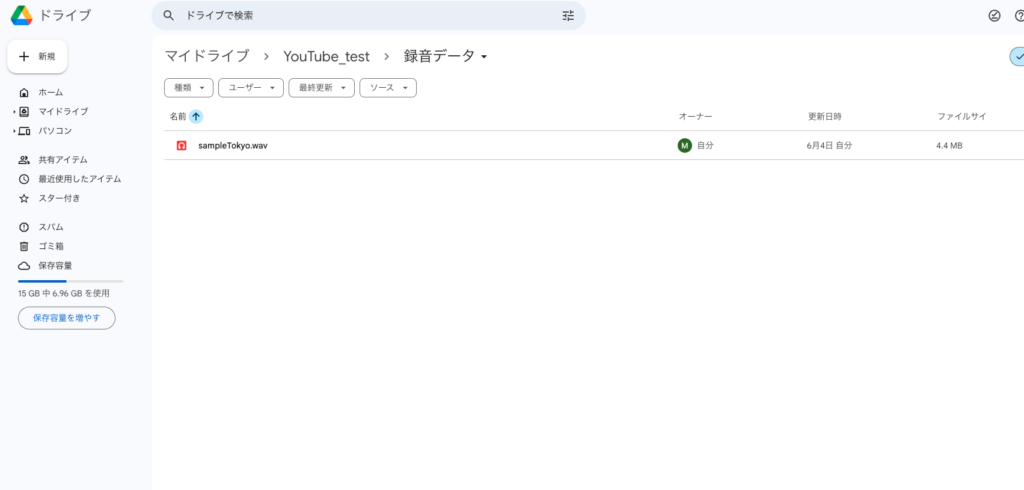
Task: Click the 保存容量を増やす button
Action: (x=67, y=318)
